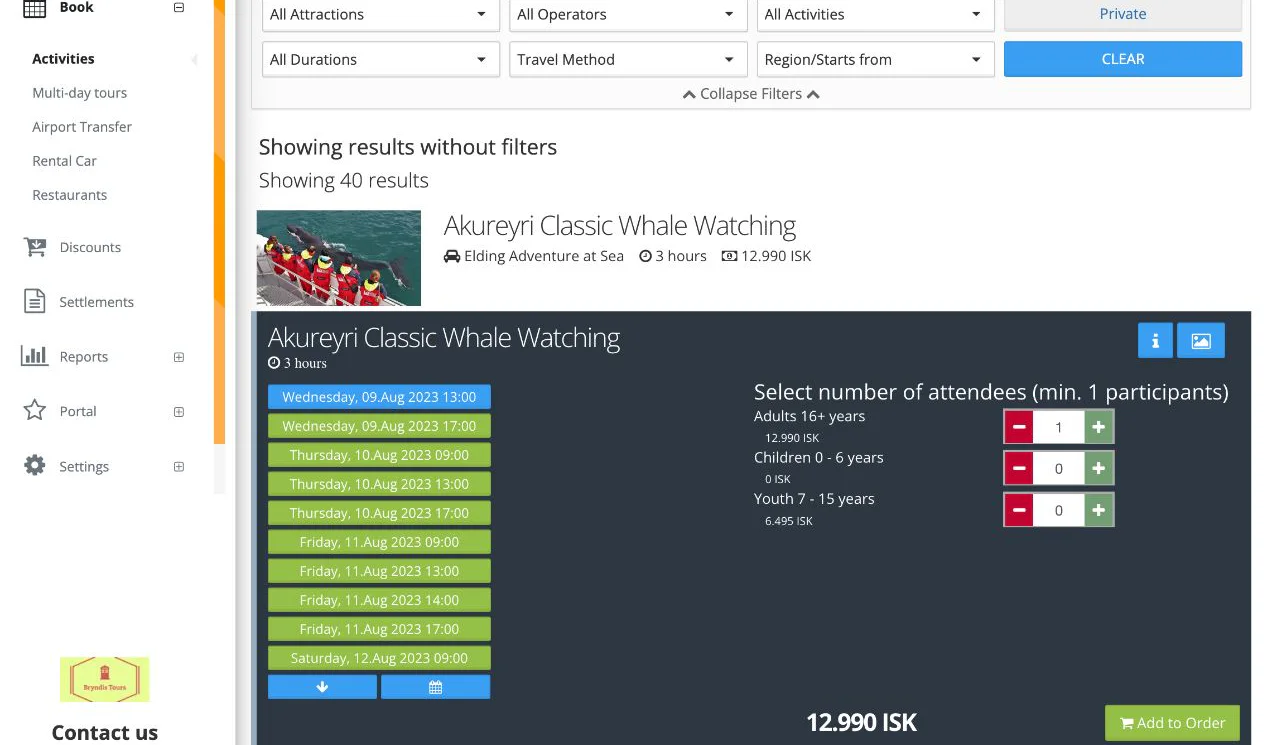This screenshot has height=745, width=1272.
Task: Expand the Portal section plus icon
Action: [x=179, y=412]
